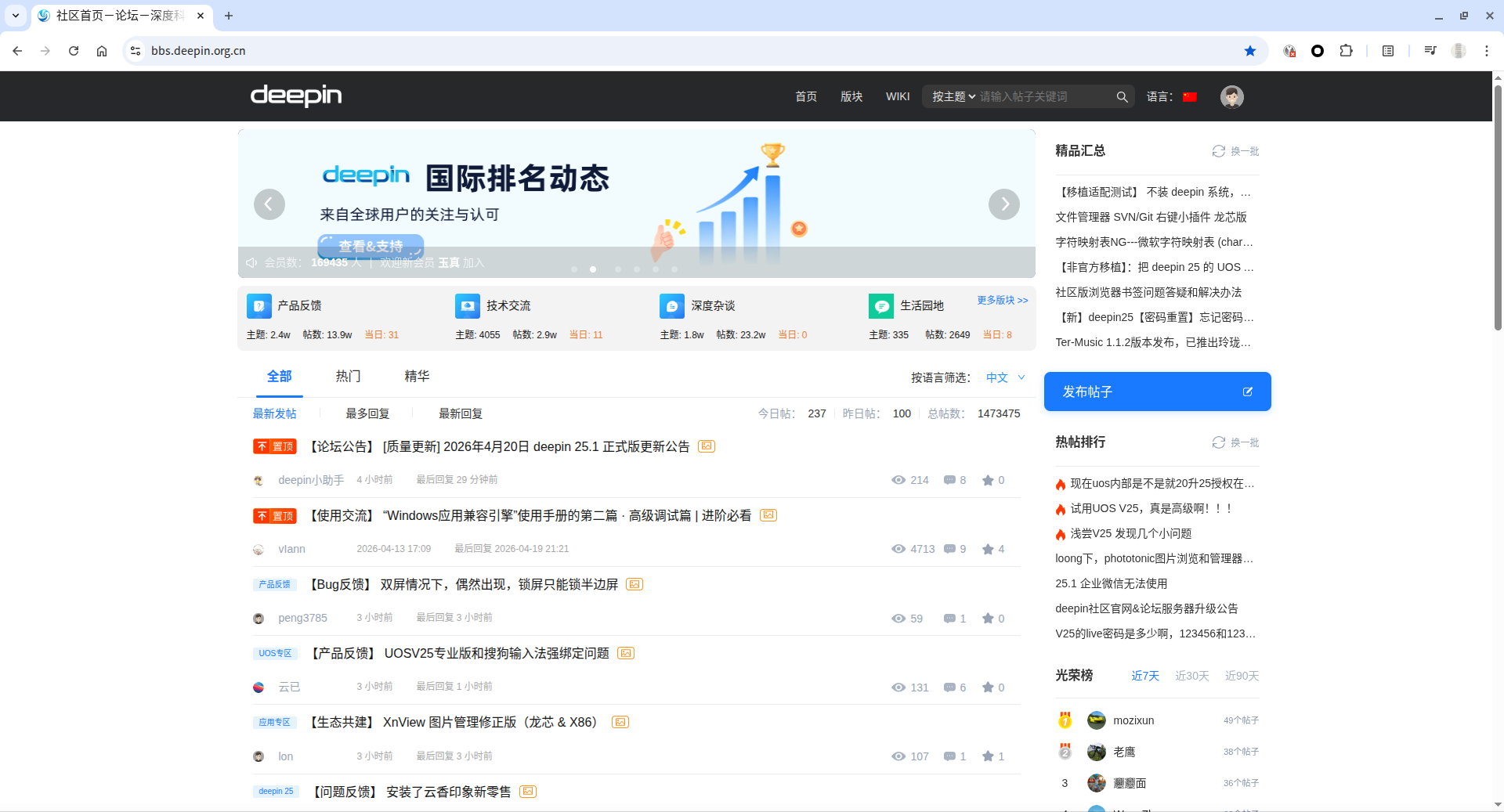Open author profile deepin小助手
This screenshot has height=812, width=1504.
[x=311, y=480]
